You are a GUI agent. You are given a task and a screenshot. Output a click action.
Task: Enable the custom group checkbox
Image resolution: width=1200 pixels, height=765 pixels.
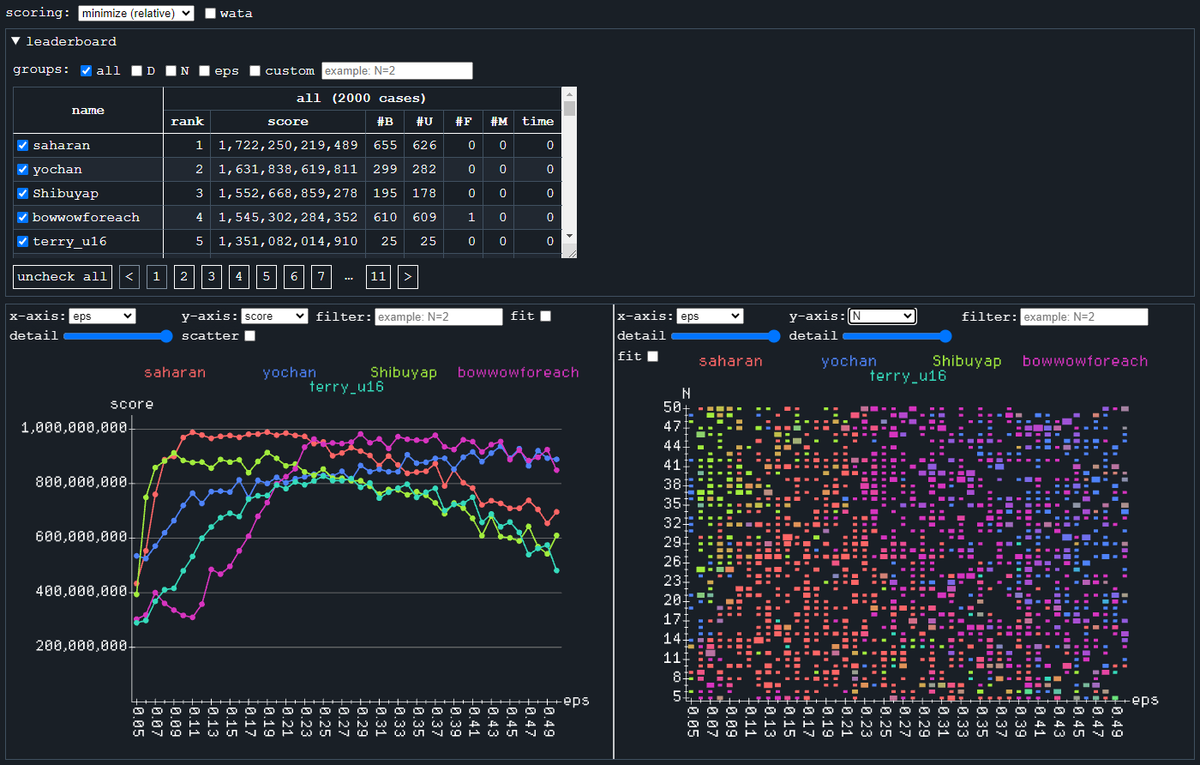tap(255, 71)
